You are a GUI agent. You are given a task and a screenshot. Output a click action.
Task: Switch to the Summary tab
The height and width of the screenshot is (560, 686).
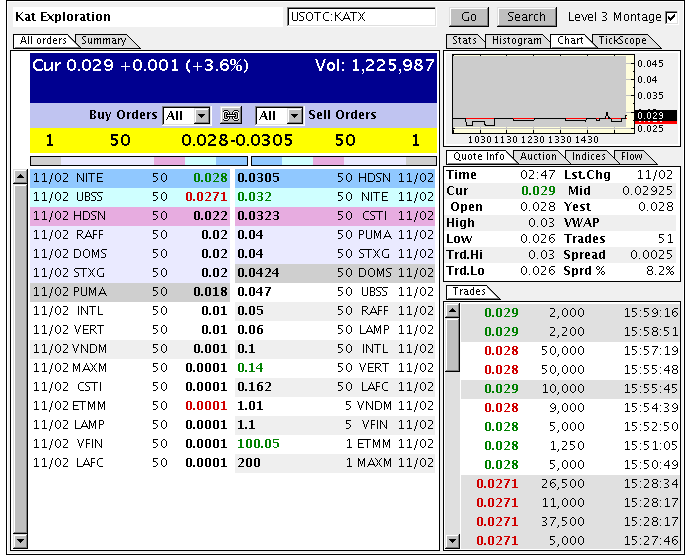coord(104,41)
